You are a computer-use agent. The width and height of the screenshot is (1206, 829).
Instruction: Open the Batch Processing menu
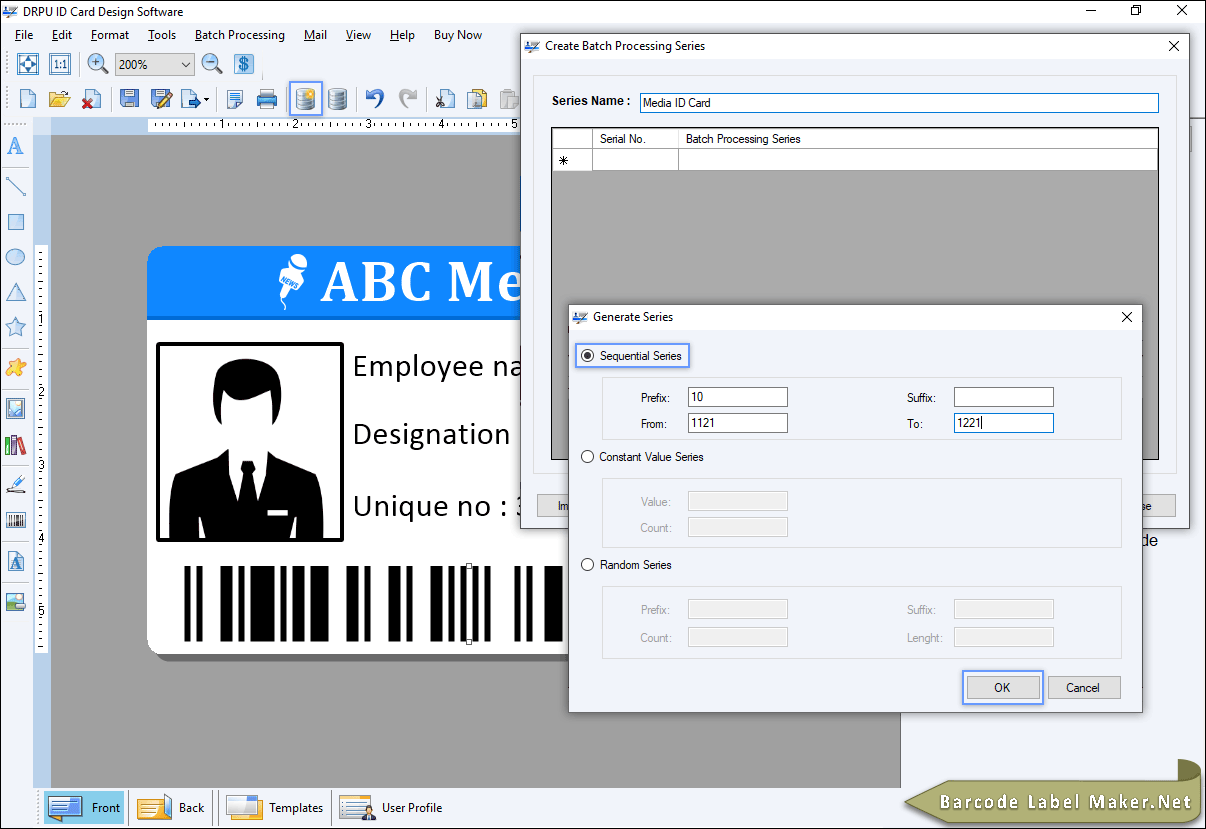[240, 35]
